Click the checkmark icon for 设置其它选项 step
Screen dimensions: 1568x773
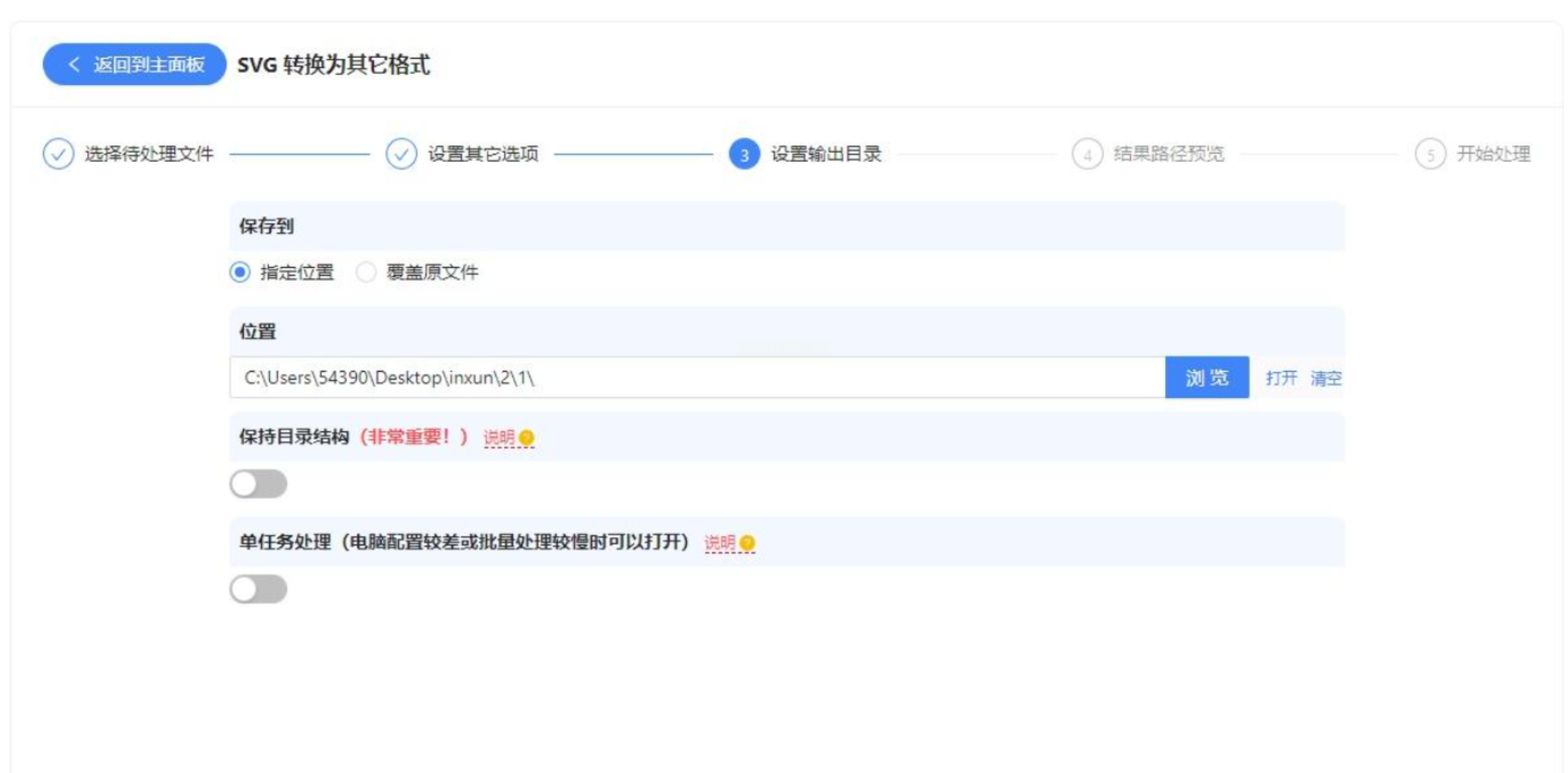pos(401,154)
